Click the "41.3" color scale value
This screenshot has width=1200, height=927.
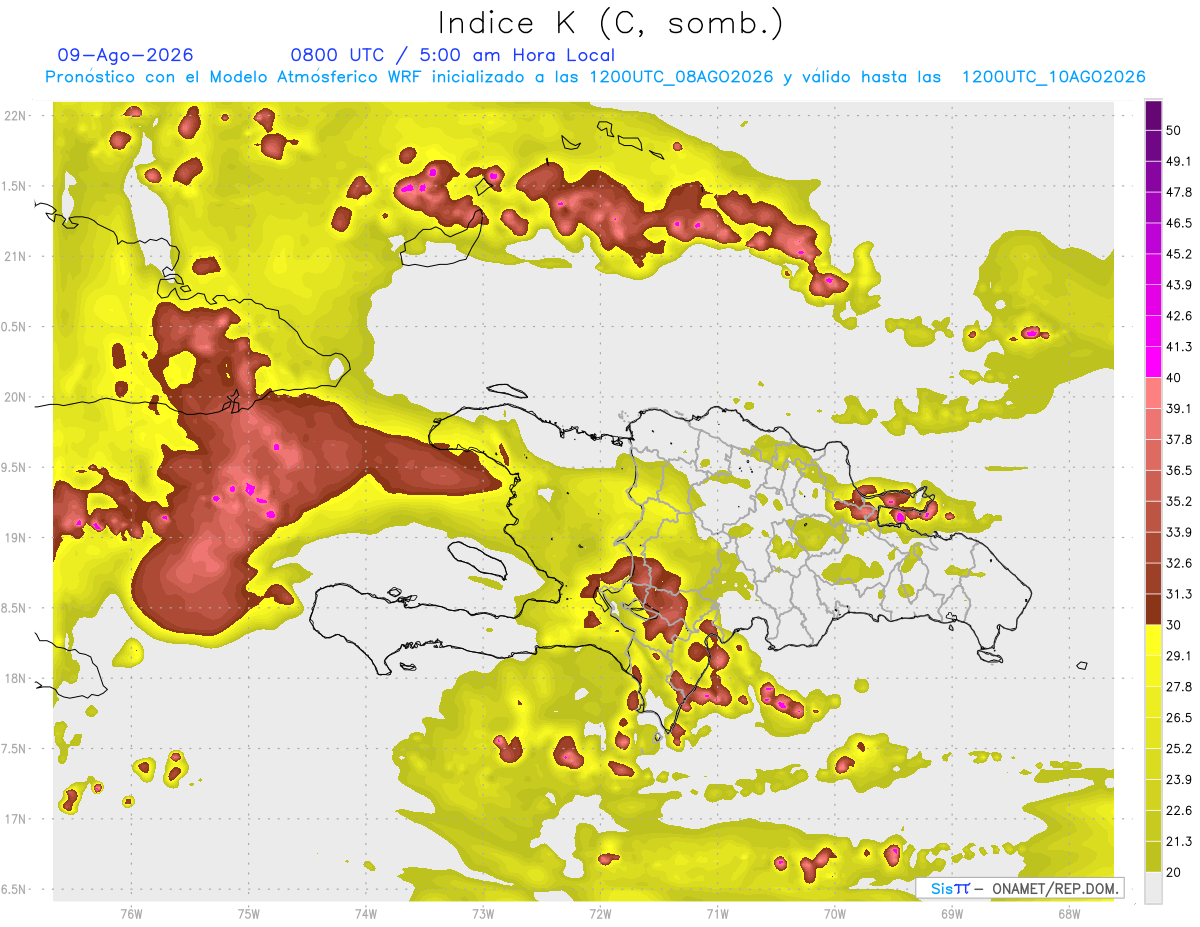(1178, 347)
